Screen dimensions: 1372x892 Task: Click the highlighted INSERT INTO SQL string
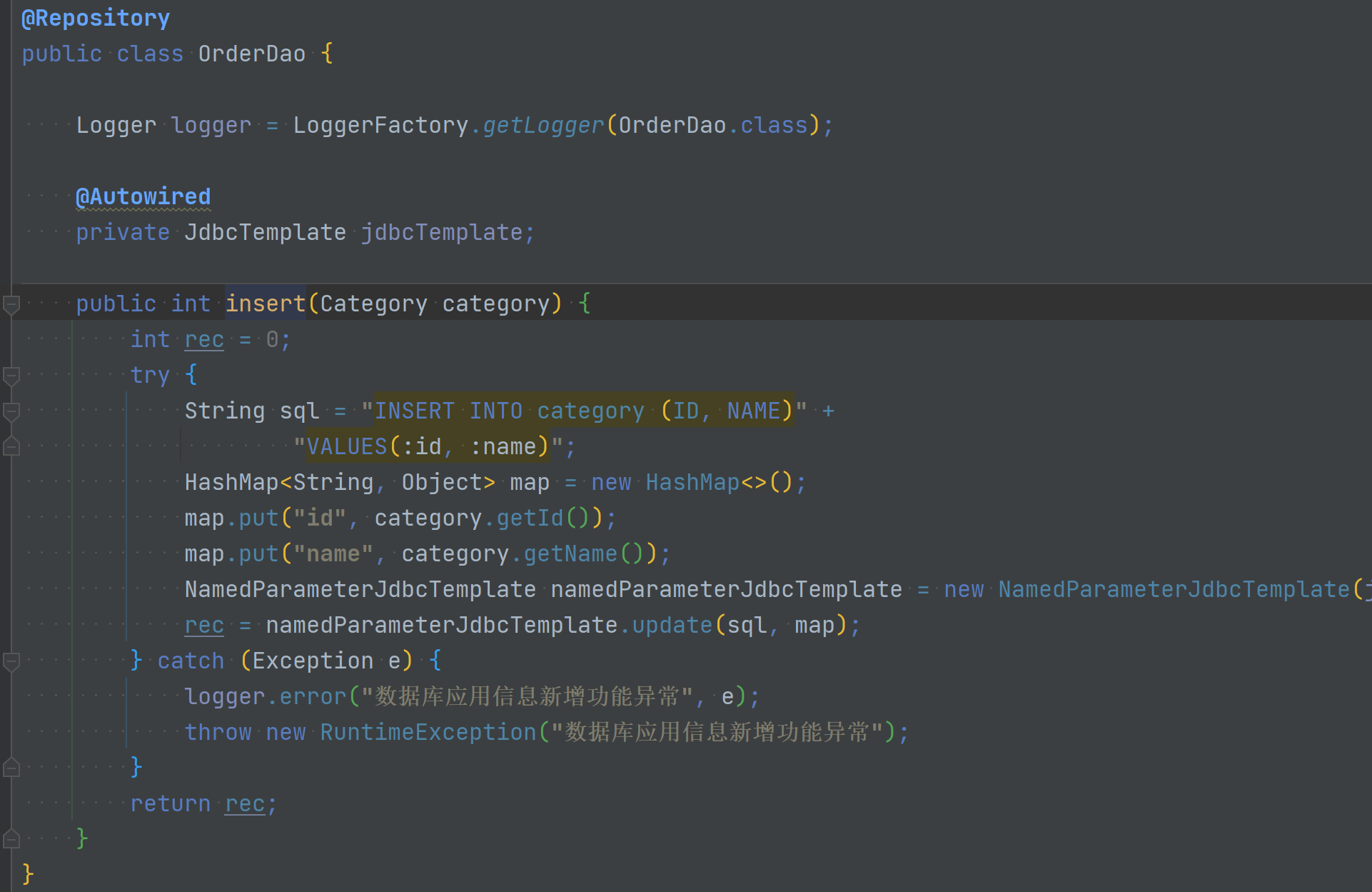(x=583, y=411)
